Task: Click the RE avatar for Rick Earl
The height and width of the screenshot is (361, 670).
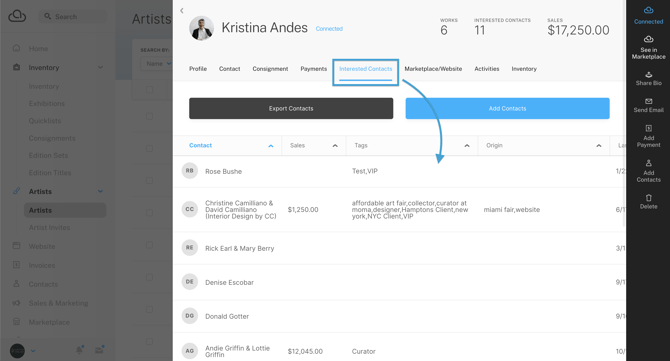Action: (189, 247)
